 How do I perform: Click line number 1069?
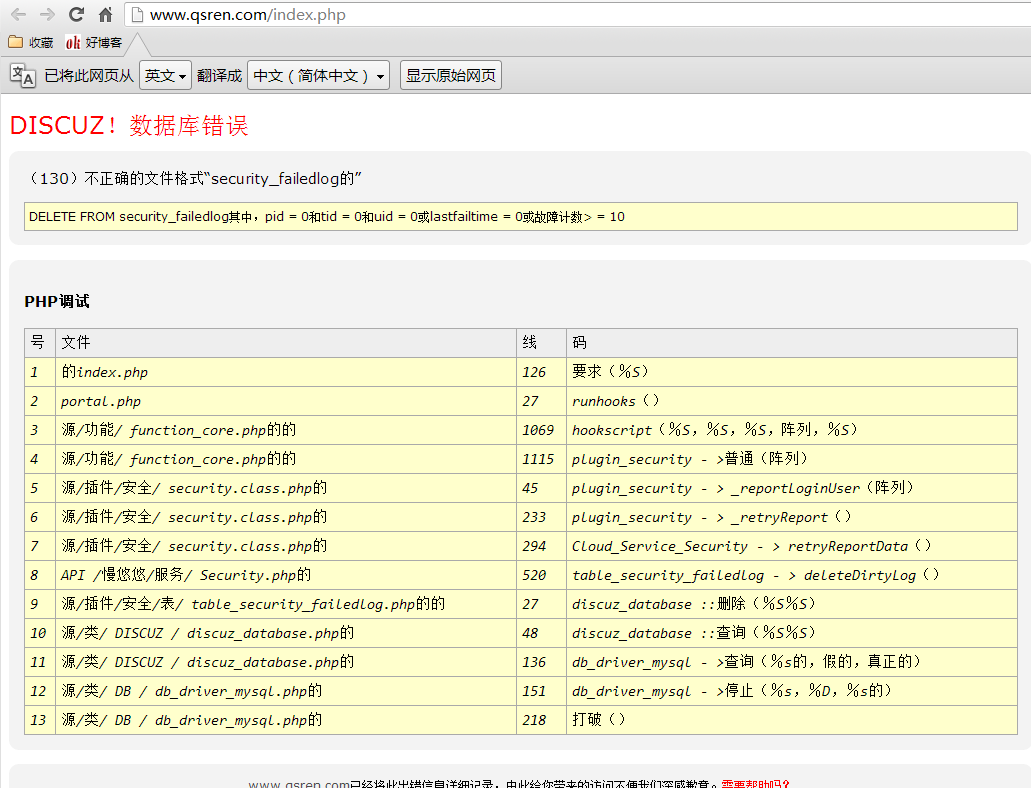[541, 430]
